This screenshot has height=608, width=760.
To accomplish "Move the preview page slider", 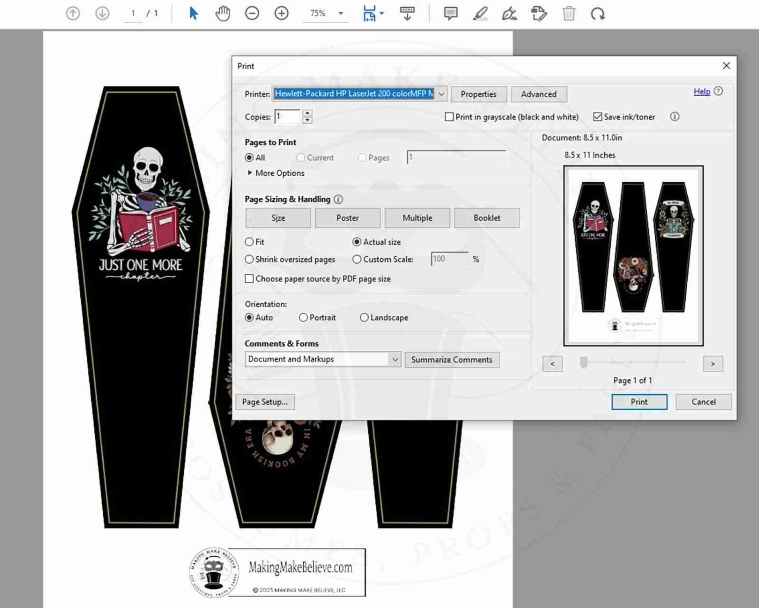I will pyautogui.click(x=584, y=362).
